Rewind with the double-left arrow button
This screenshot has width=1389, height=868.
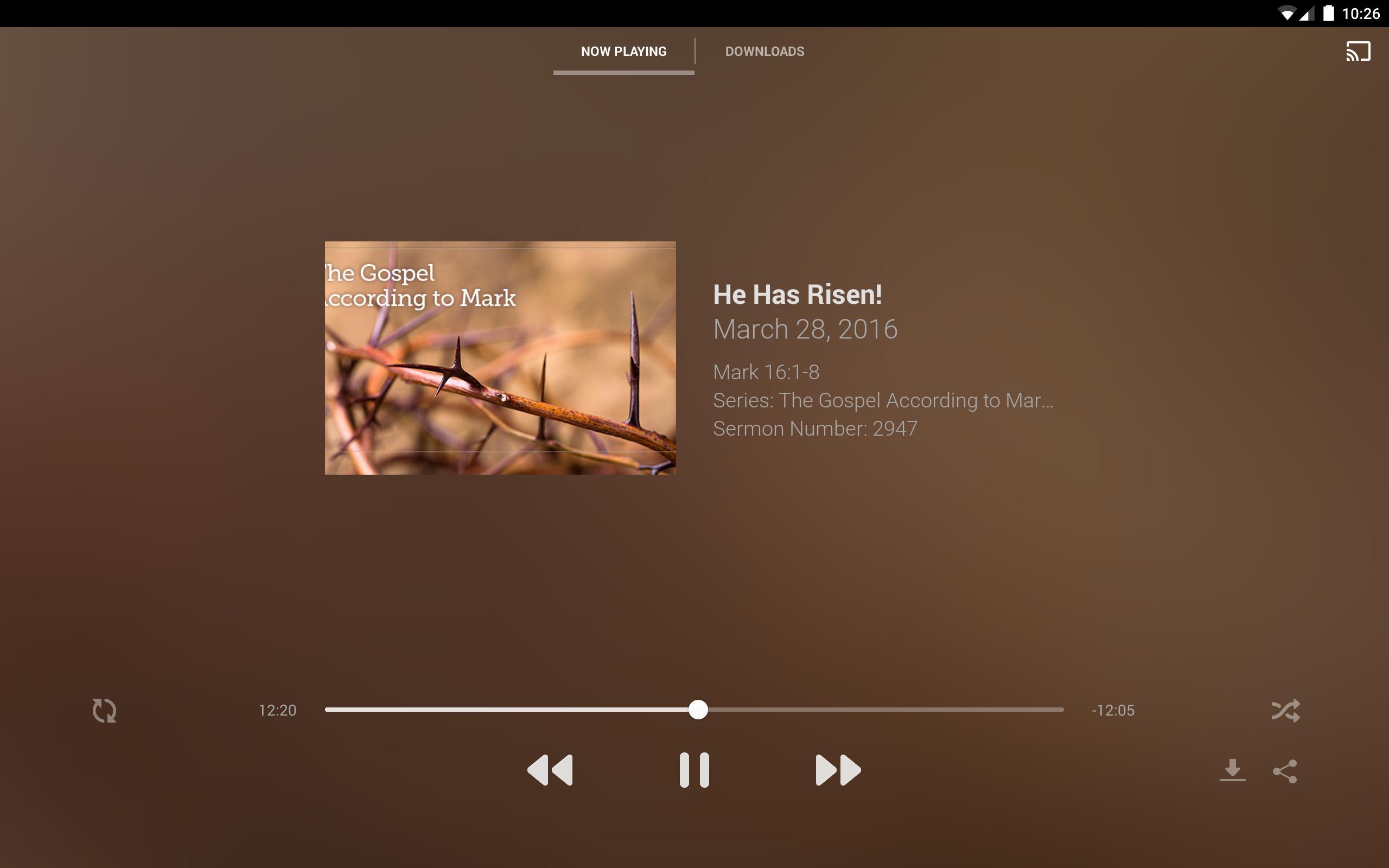pyautogui.click(x=550, y=770)
